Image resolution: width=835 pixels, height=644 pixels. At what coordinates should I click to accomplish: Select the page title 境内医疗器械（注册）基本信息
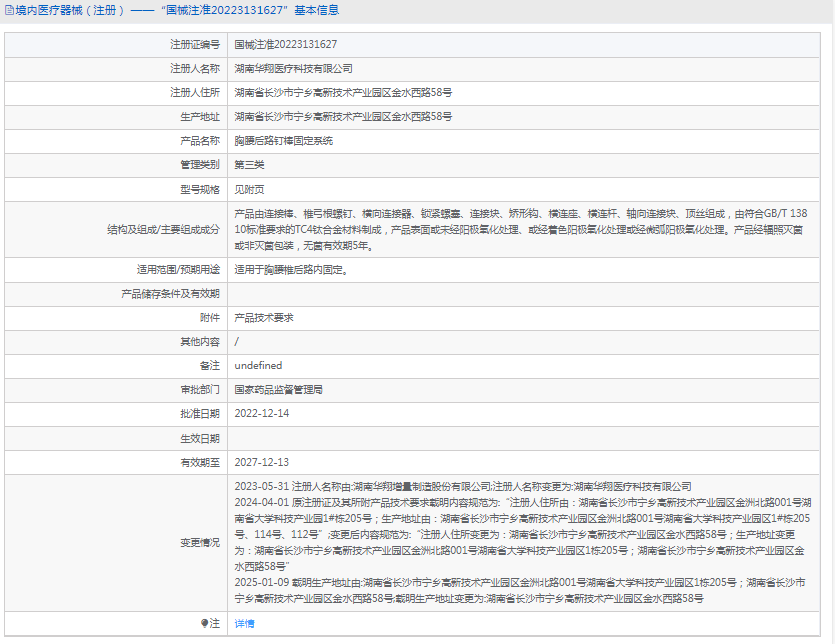[x=177, y=10]
